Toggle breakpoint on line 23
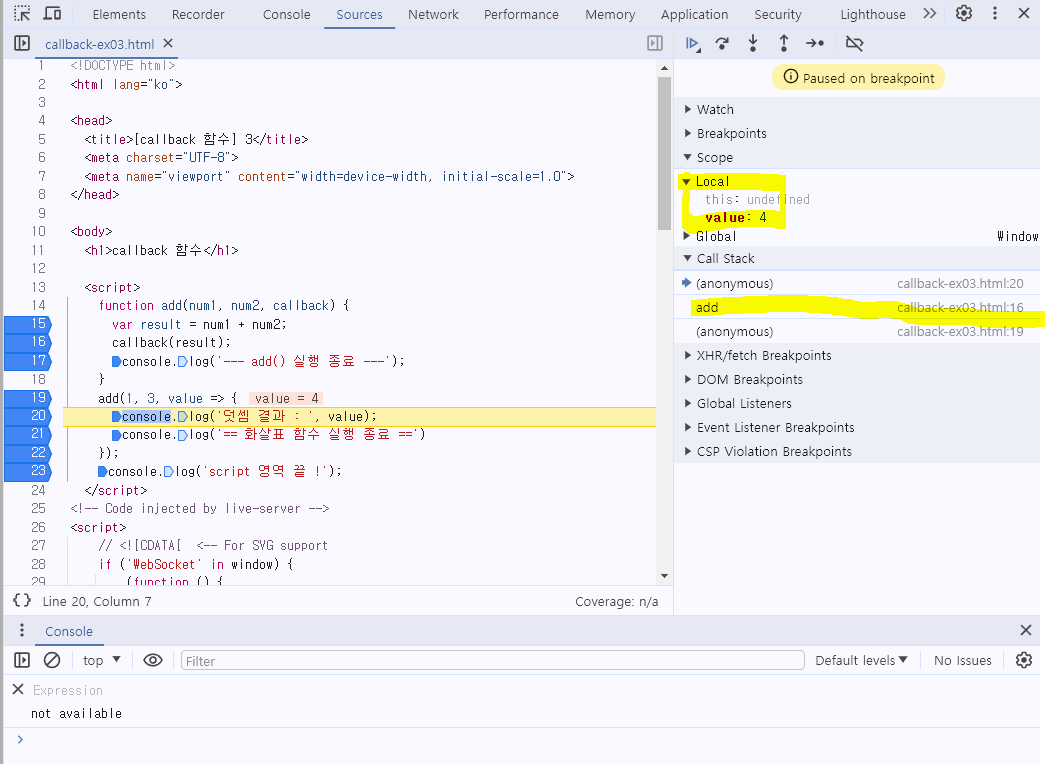Screen dimensions: 1045x764 28,471
